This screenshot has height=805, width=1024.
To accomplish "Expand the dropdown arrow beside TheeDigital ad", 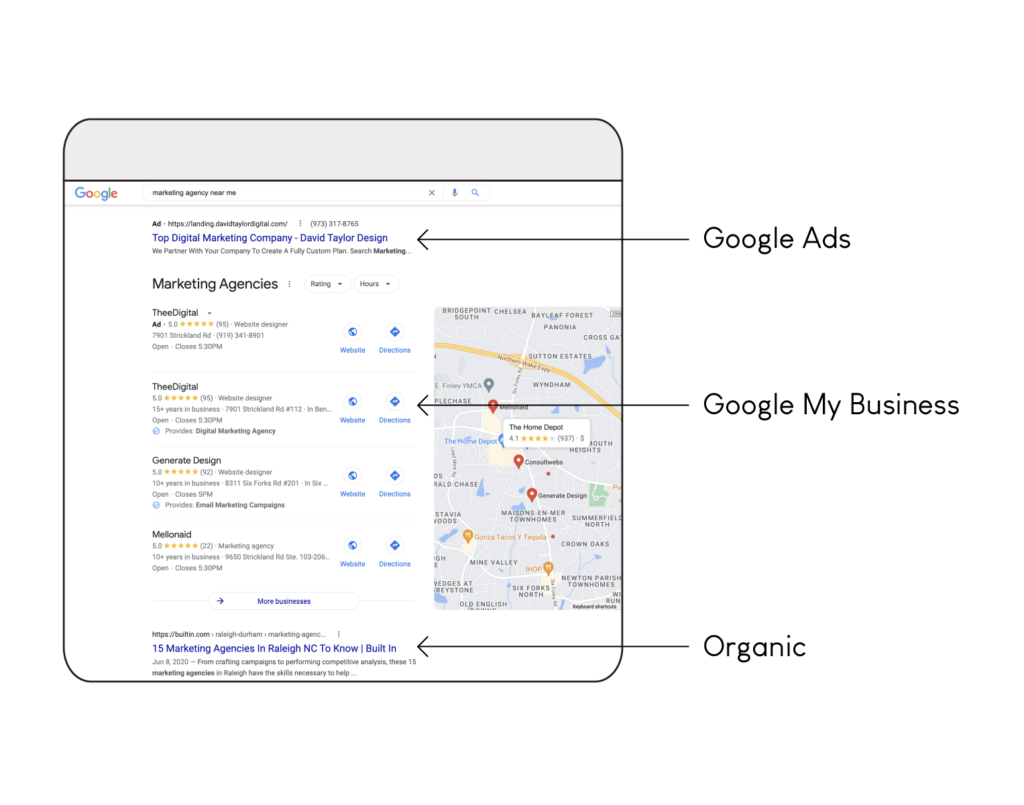I will coord(209,313).
